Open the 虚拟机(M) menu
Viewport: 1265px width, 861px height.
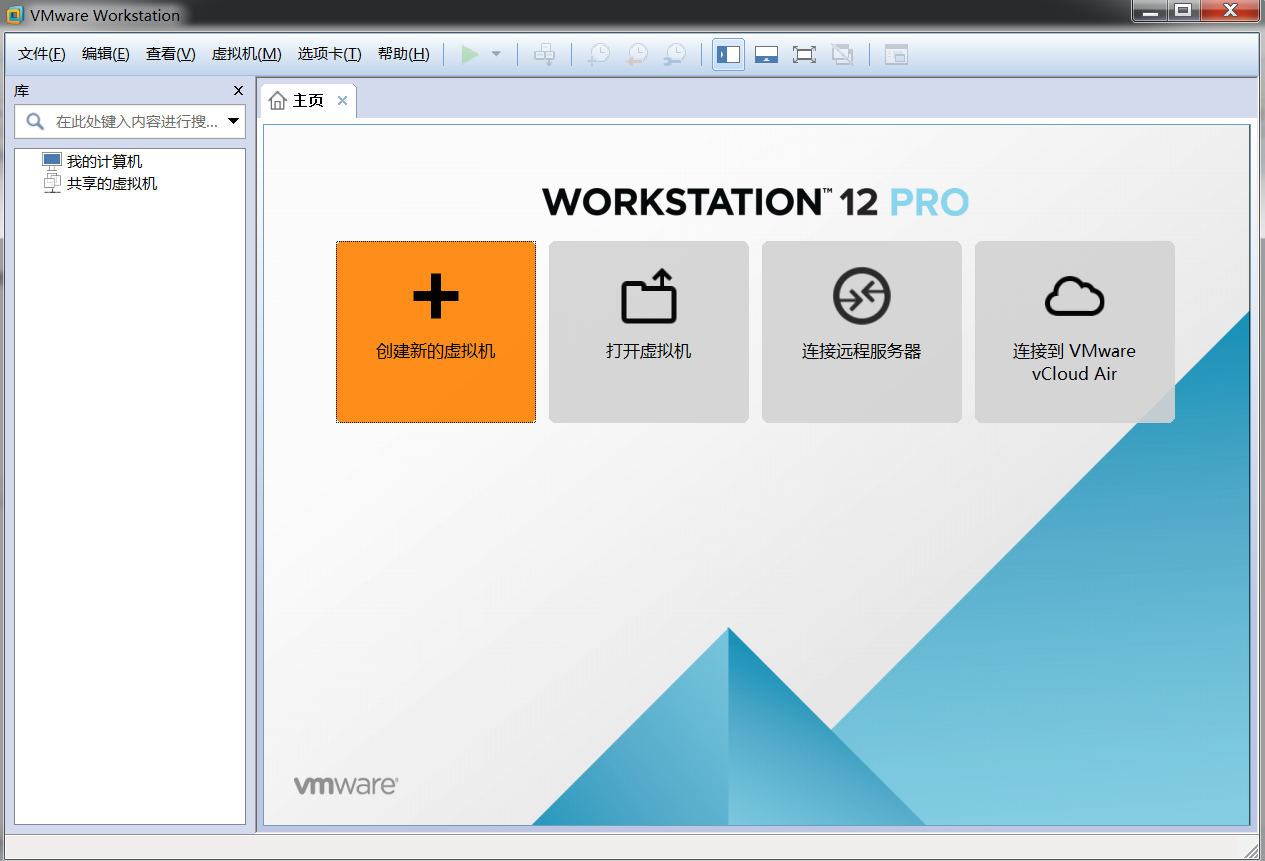click(x=246, y=54)
